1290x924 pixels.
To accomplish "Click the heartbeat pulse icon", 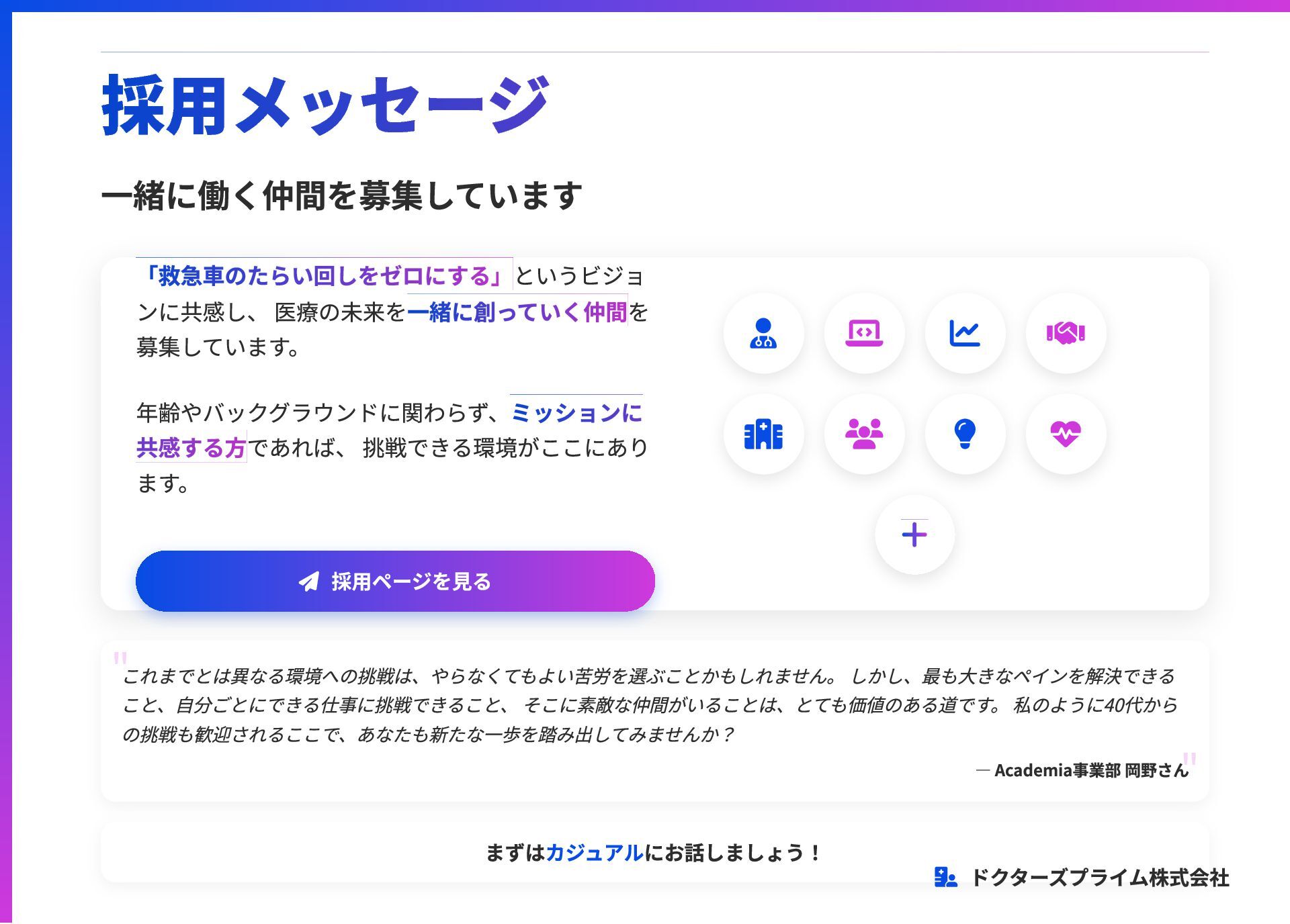I will pos(1066,434).
